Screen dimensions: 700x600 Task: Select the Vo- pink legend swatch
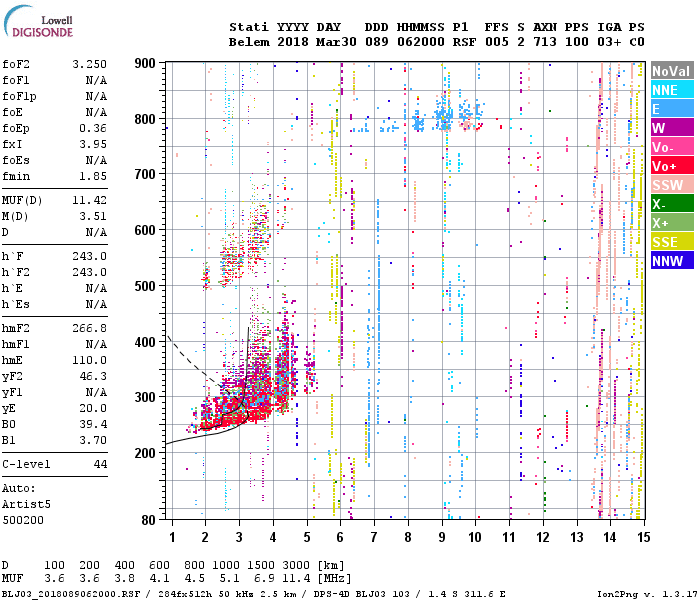(672, 146)
